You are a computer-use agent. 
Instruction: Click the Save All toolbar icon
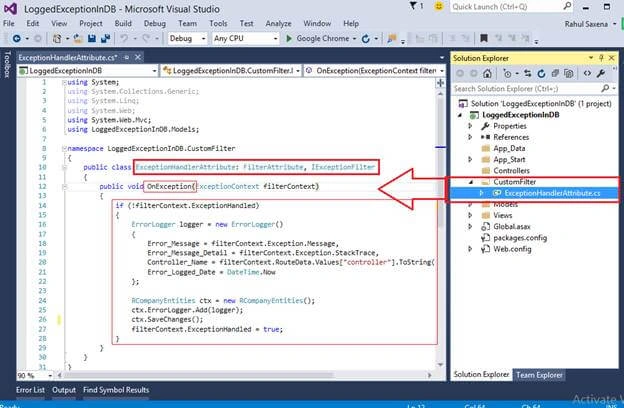[x=105, y=39]
